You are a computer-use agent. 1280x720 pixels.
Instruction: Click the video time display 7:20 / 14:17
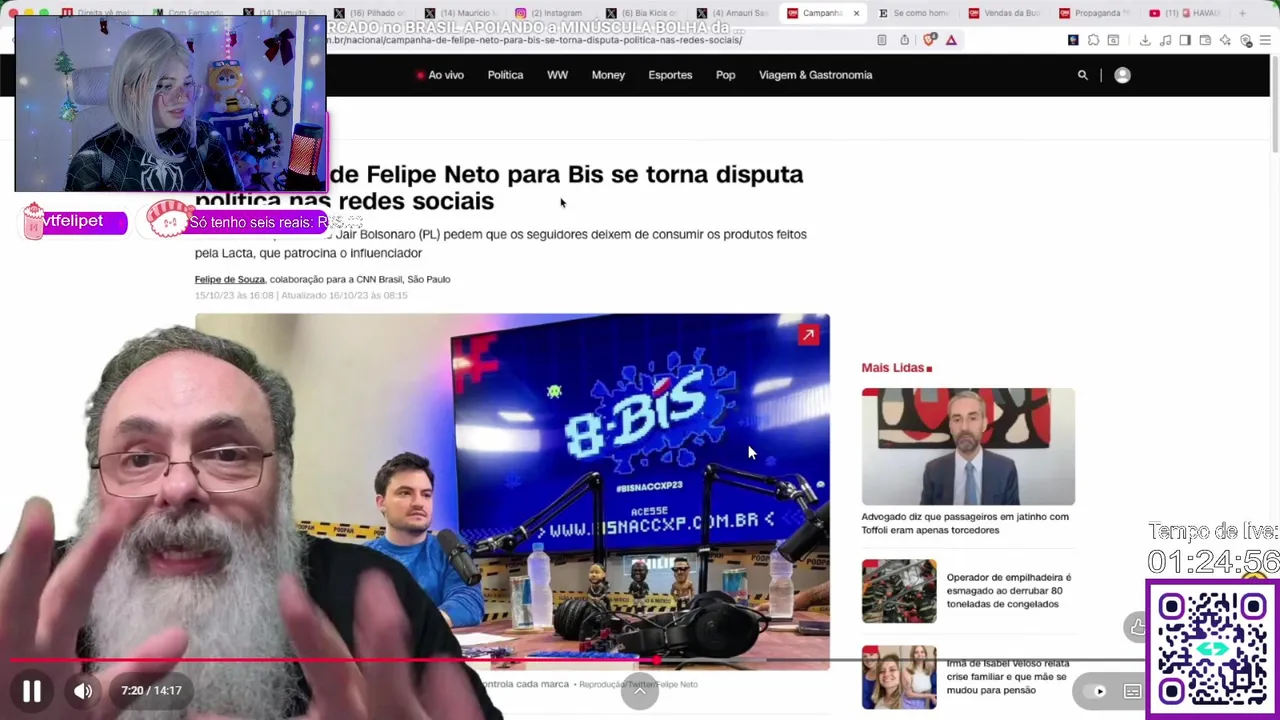click(x=151, y=691)
